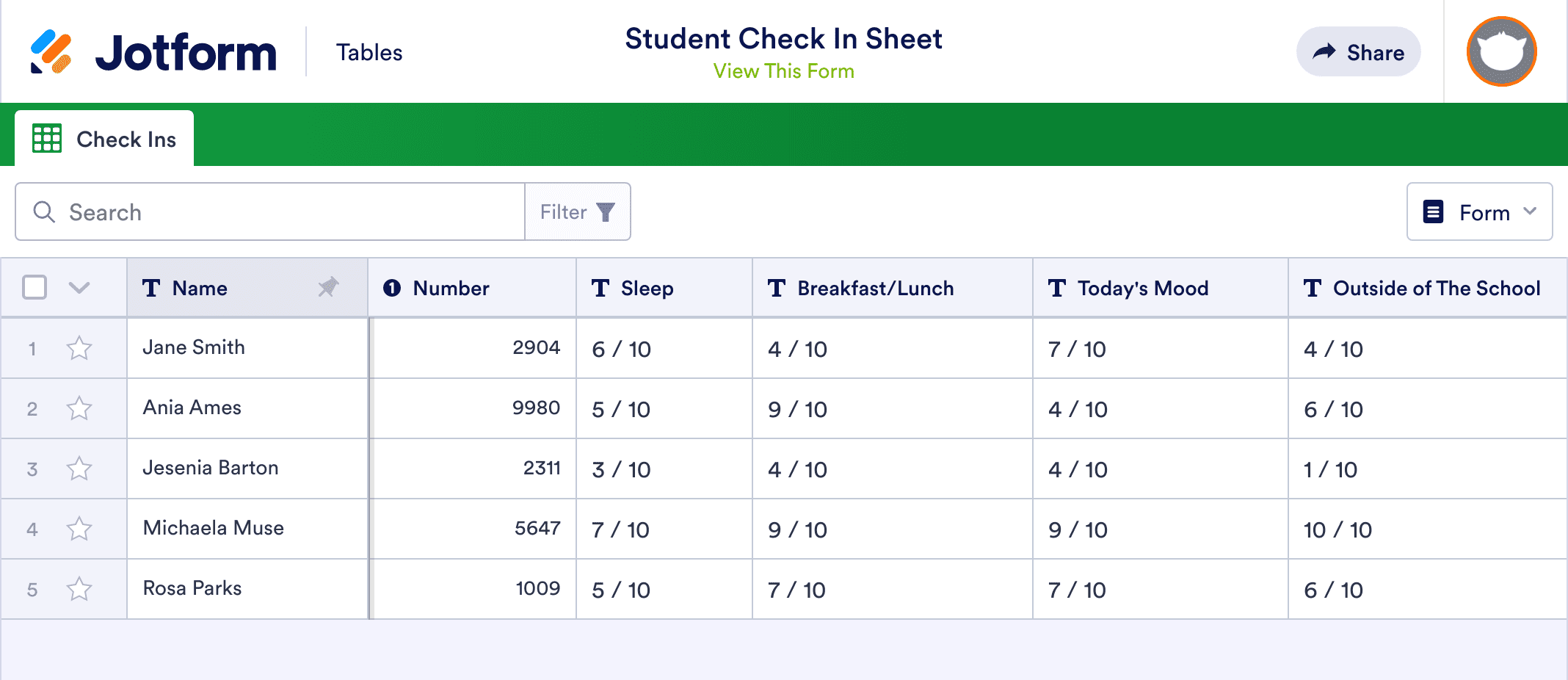Click the text type icon on Today's Mood column
The image size is (1568, 680).
1056,288
